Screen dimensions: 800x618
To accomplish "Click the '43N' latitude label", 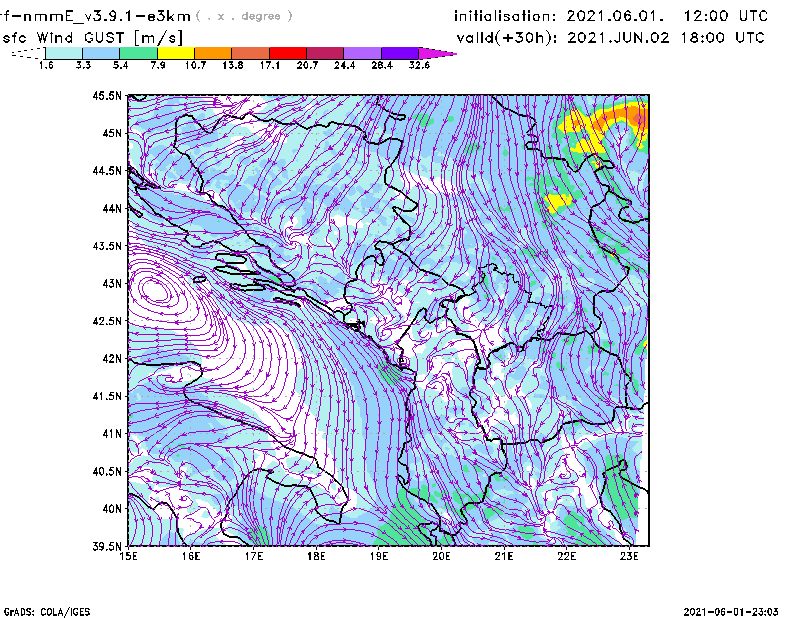I will point(112,283).
